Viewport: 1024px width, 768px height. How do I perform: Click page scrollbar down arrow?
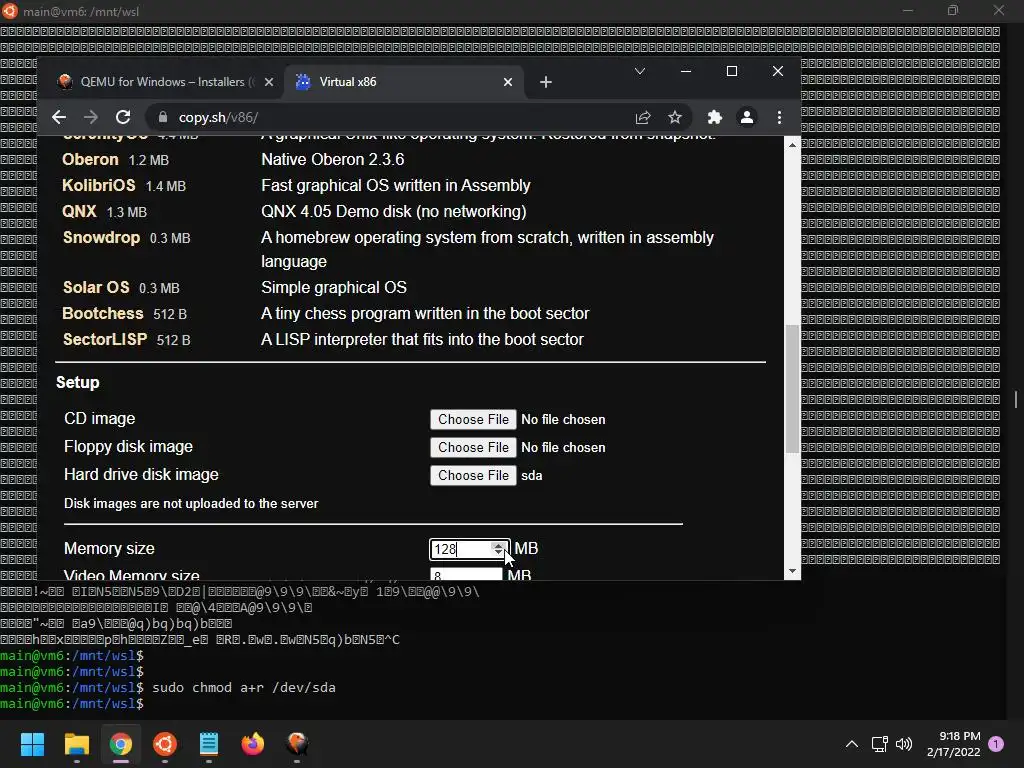[x=792, y=571]
